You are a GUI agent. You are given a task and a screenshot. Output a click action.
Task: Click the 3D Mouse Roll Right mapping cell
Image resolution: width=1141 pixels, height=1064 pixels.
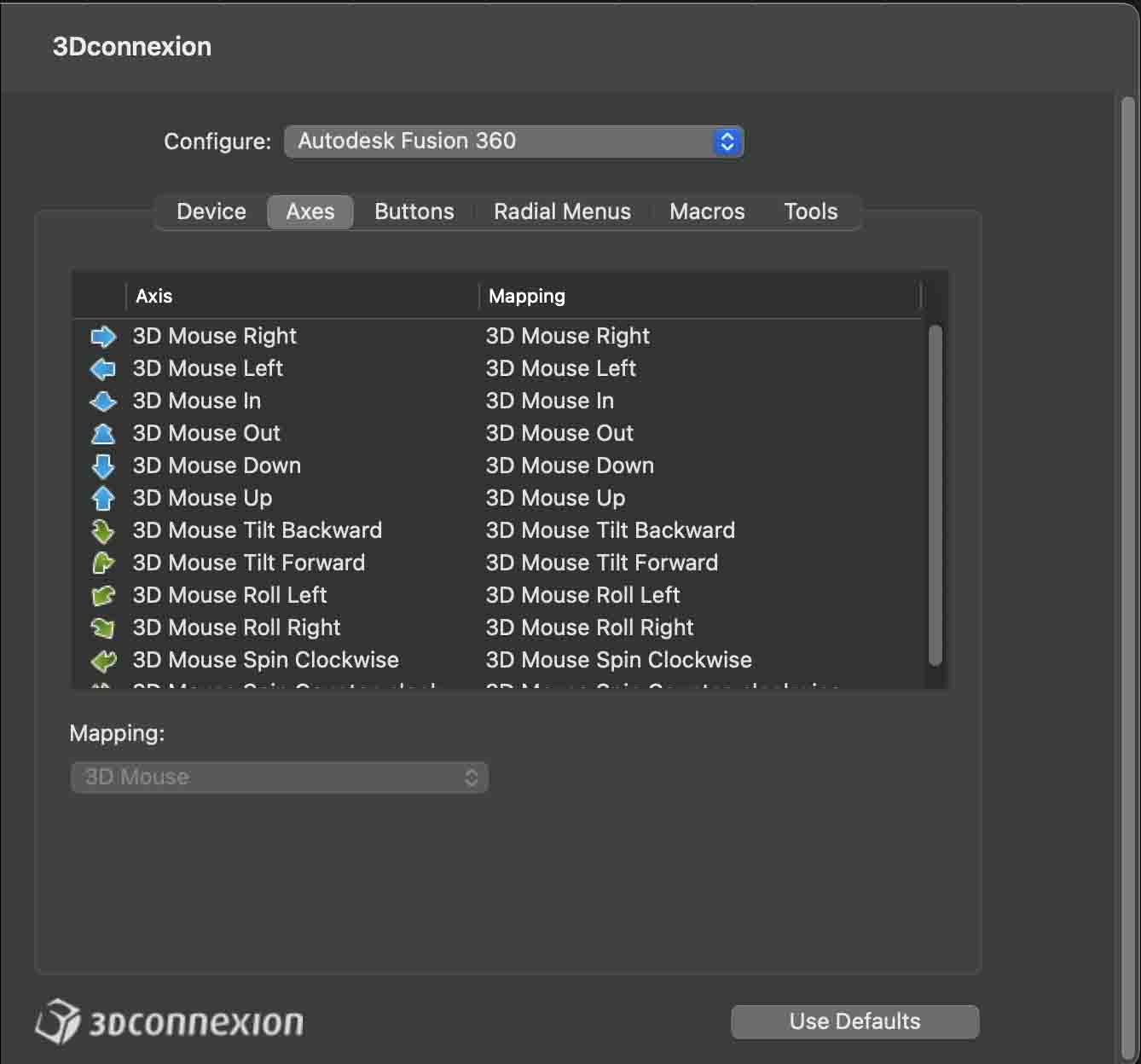590,628
